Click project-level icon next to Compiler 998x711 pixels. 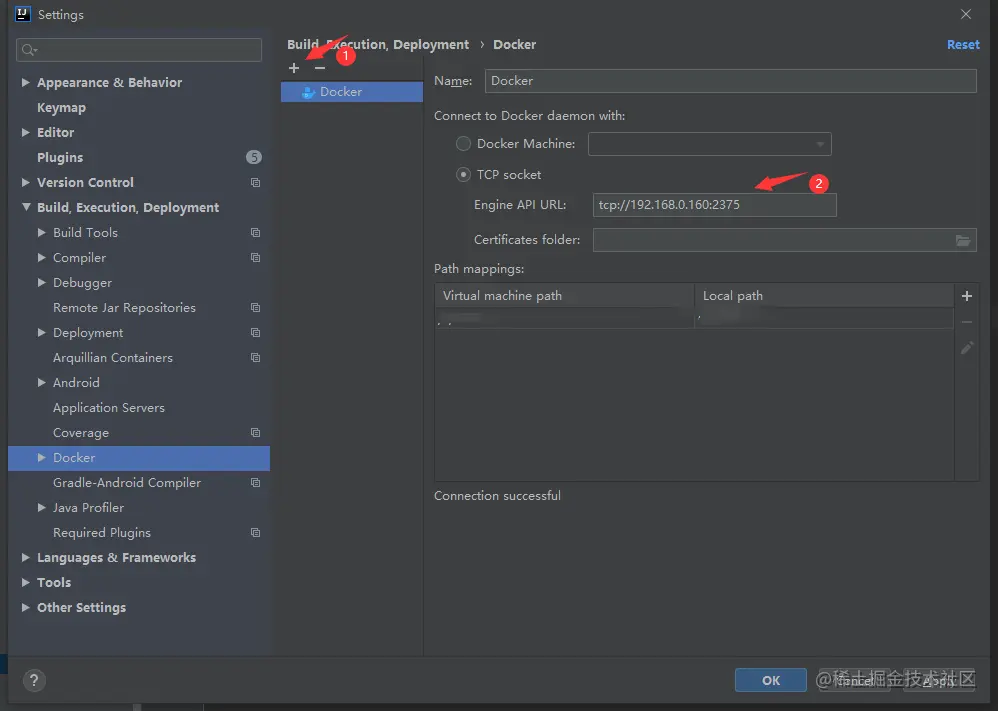(255, 258)
